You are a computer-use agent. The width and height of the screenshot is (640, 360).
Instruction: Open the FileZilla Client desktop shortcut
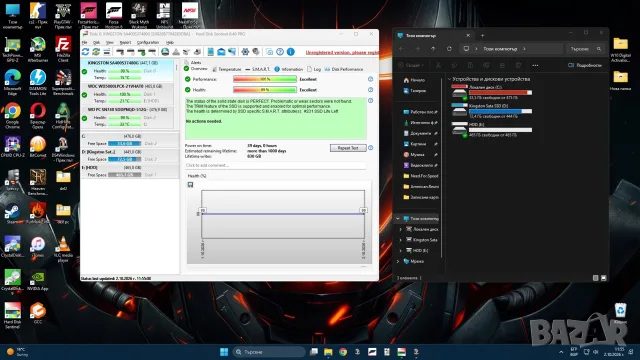[63, 49]
